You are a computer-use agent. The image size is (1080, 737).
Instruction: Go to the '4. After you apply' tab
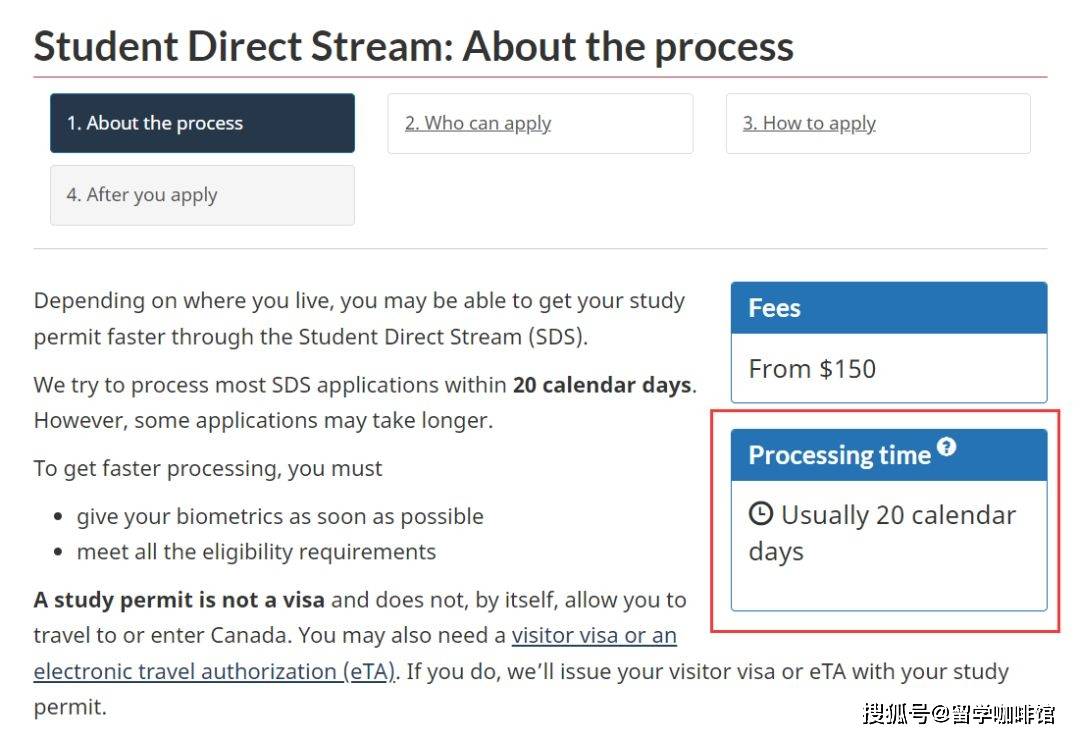click(142, 195)
